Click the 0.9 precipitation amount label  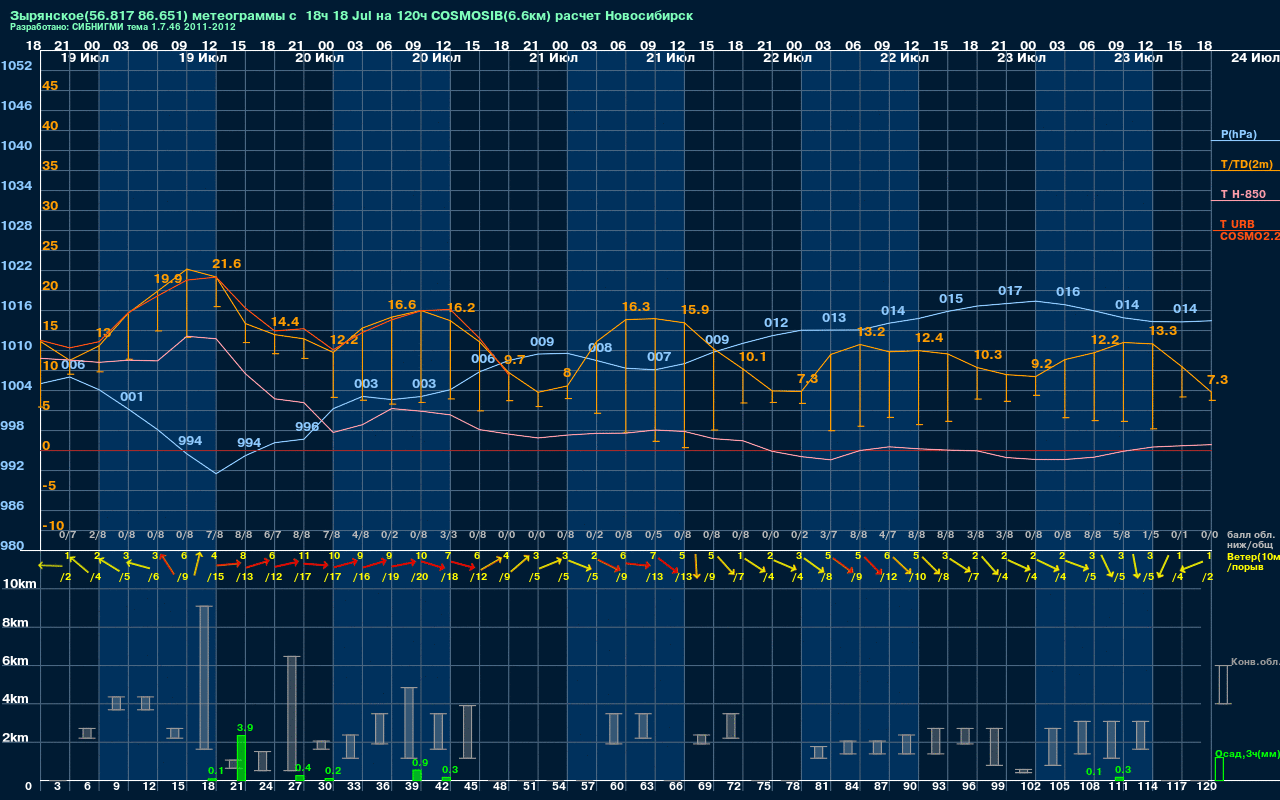tap(420, 763)
